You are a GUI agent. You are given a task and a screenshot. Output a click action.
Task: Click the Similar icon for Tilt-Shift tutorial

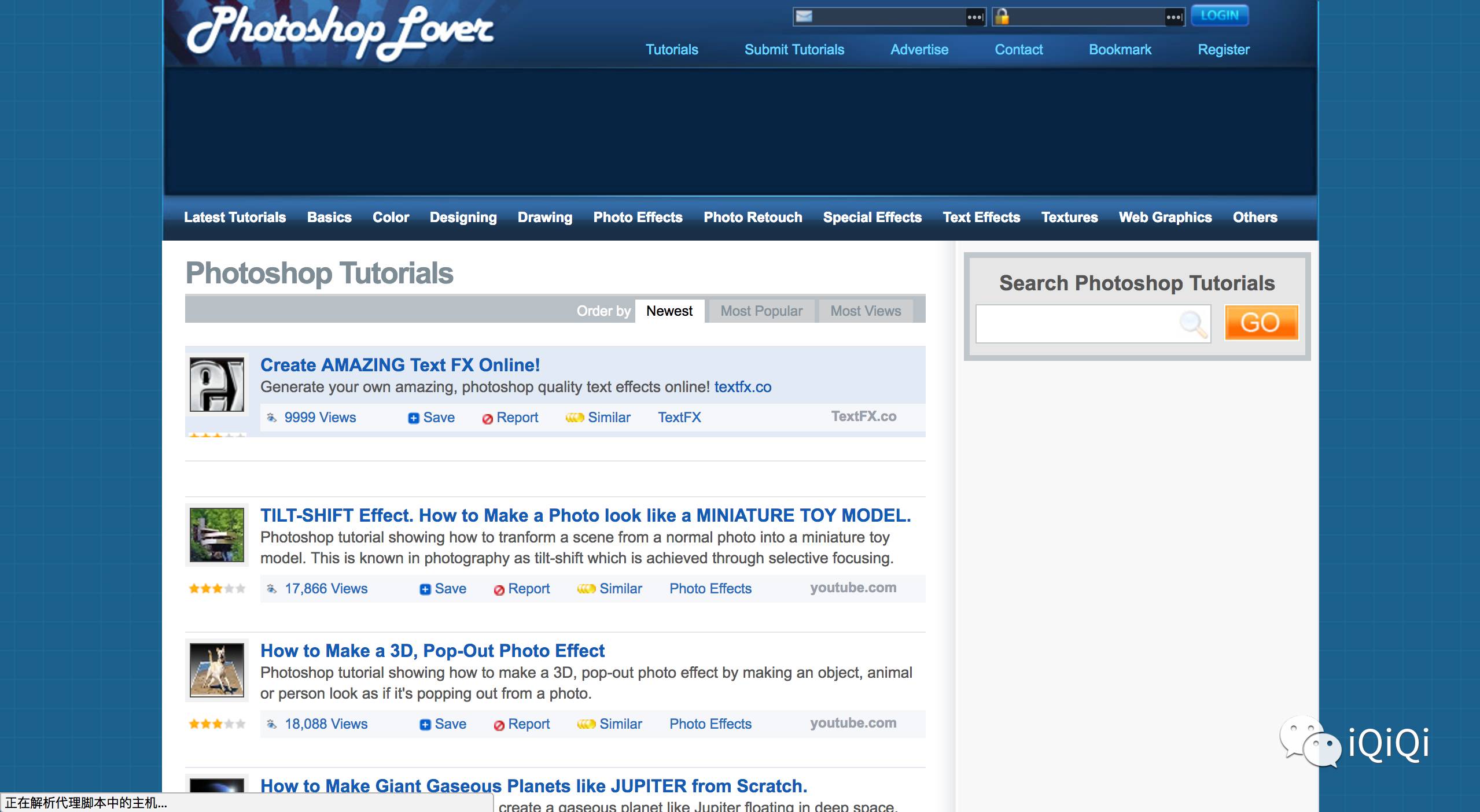pos(586,589)
